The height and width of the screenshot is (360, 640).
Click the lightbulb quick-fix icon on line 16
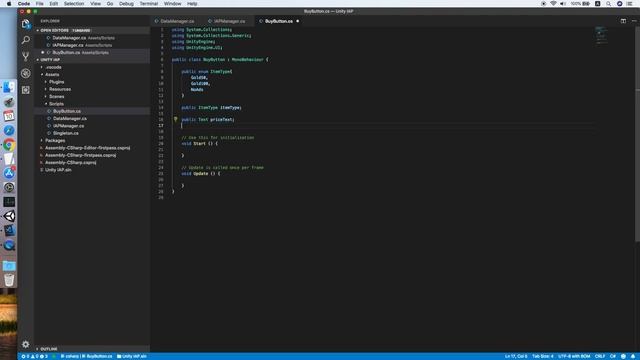(x=176, y=119)
